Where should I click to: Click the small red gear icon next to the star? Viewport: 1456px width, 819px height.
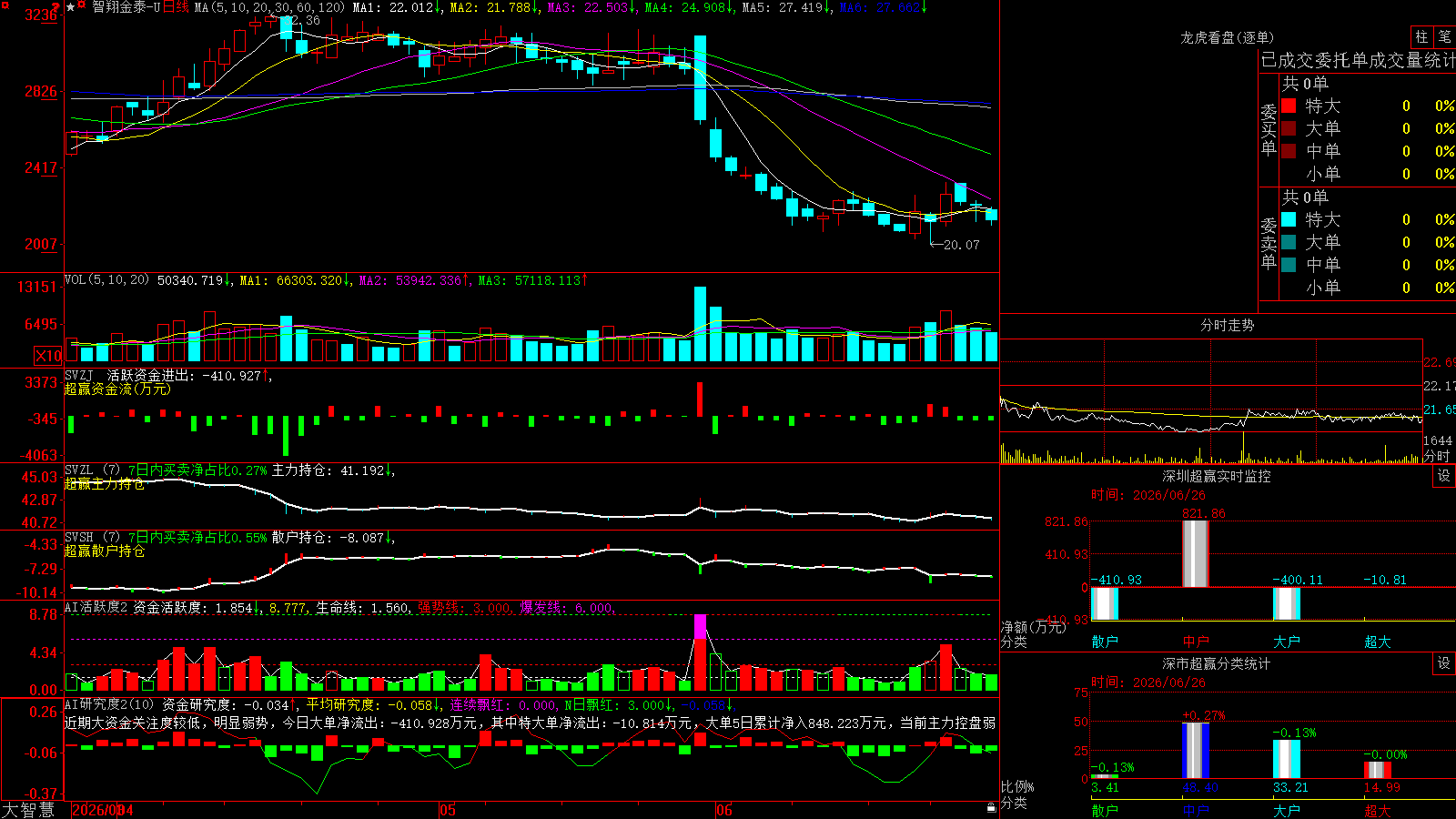click(82, 6)
